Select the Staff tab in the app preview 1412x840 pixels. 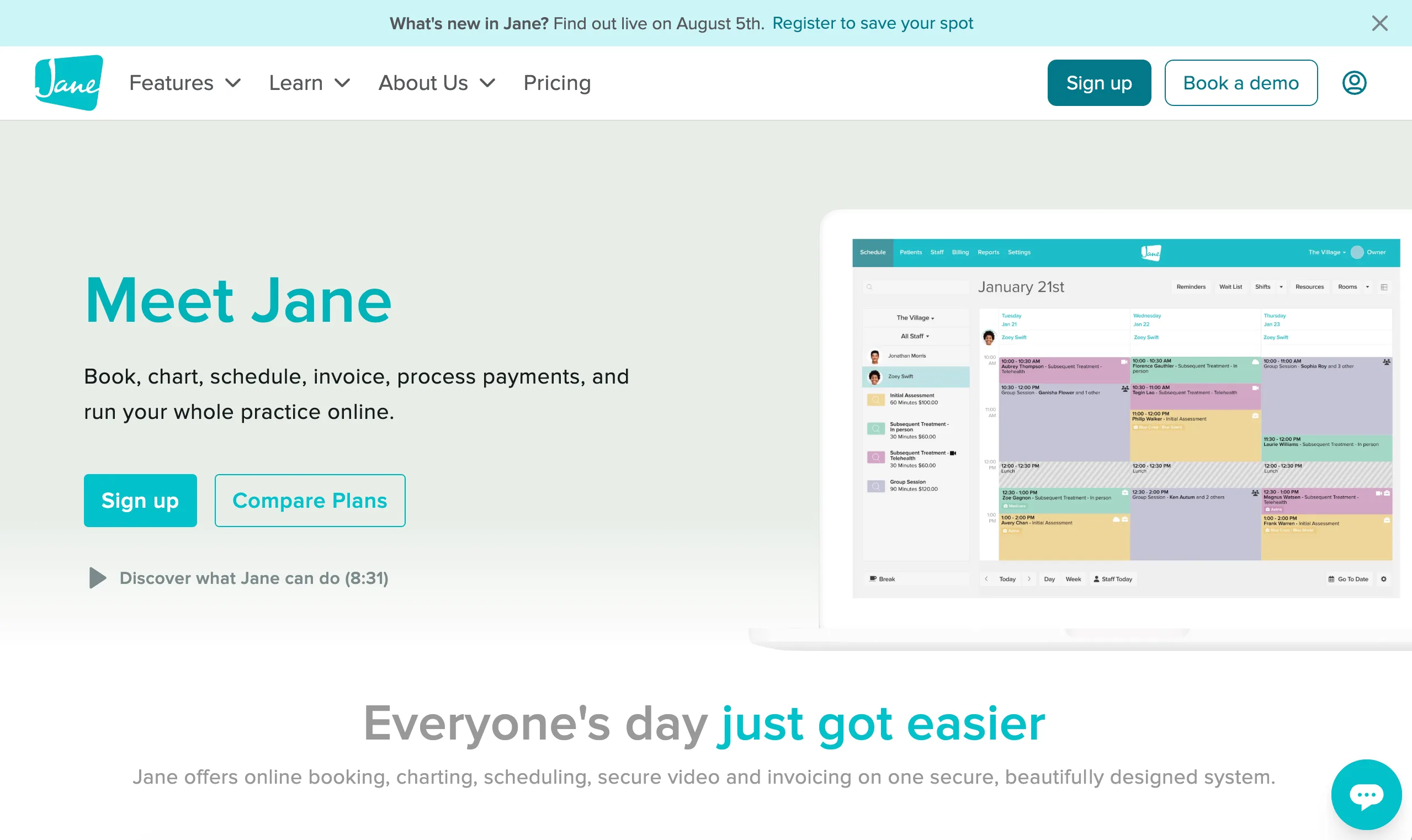[937, 252]
